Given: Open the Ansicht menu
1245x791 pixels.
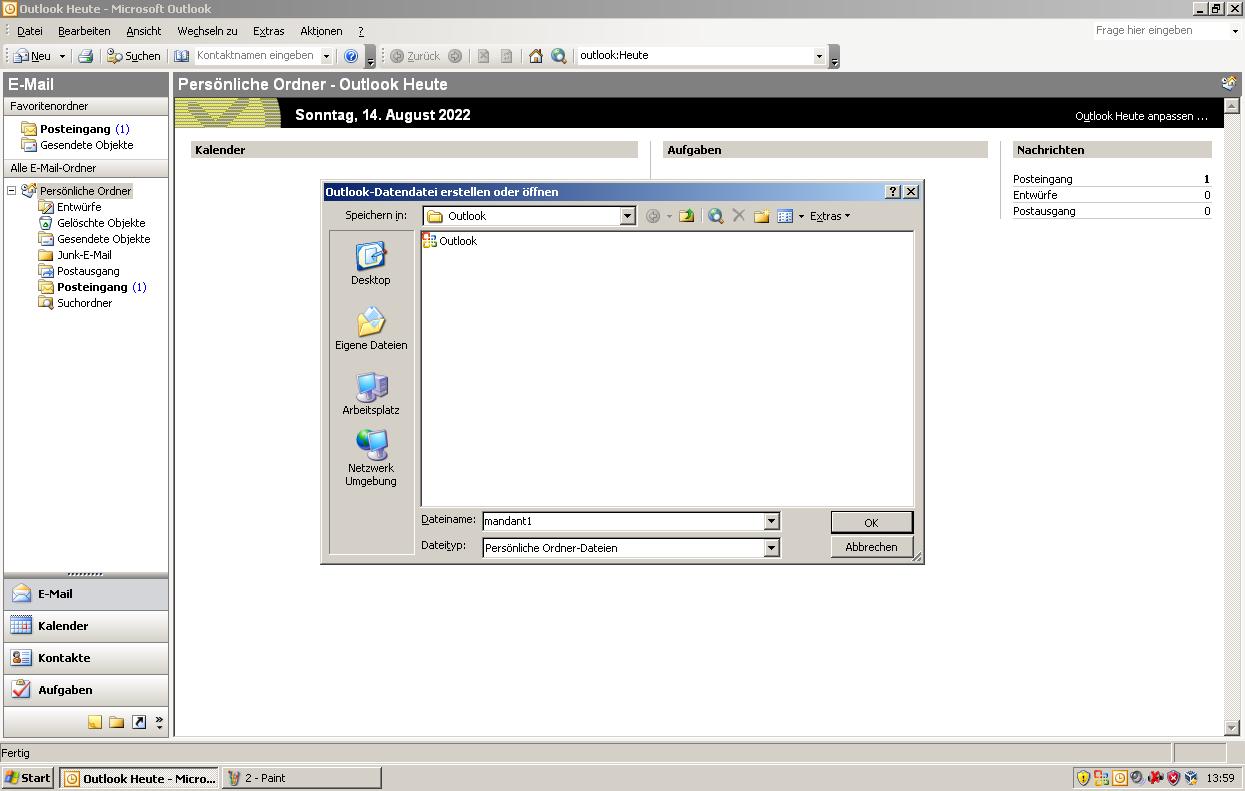Looking at the screenshot, I should pyautogui.click(x=144, y=31).
